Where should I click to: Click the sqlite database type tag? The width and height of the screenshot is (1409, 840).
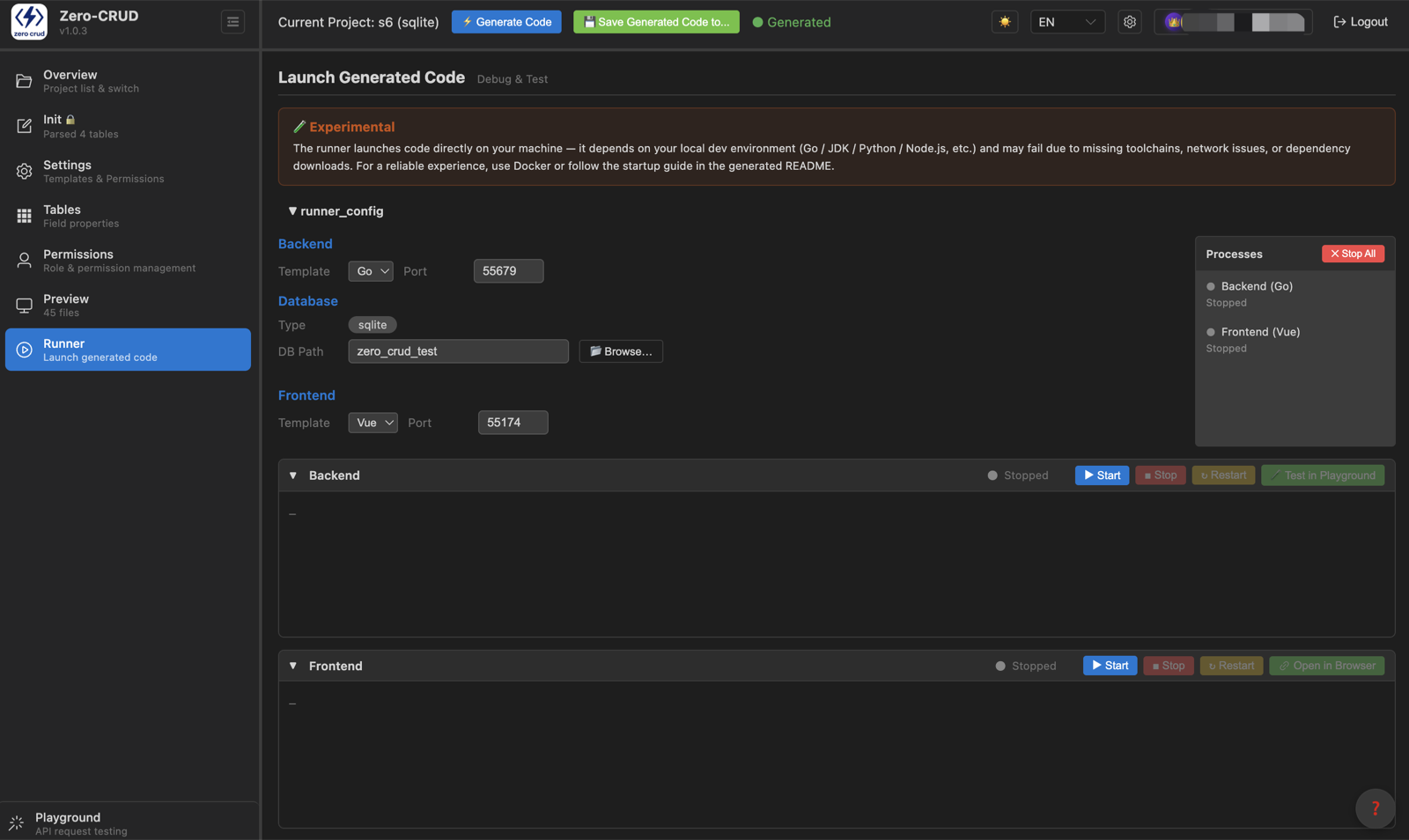click(x=373, y=325)
